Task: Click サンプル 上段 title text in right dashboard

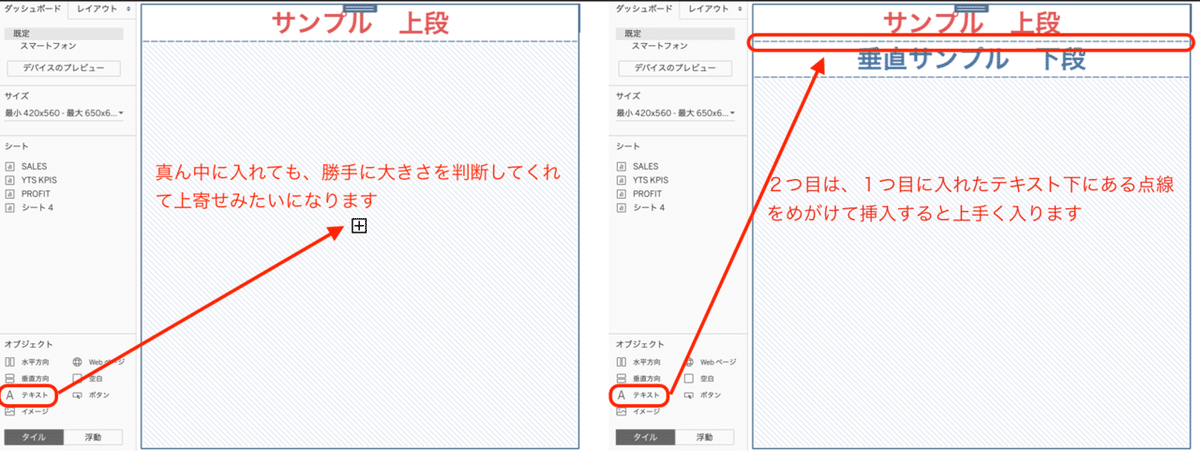Action: 972,21
